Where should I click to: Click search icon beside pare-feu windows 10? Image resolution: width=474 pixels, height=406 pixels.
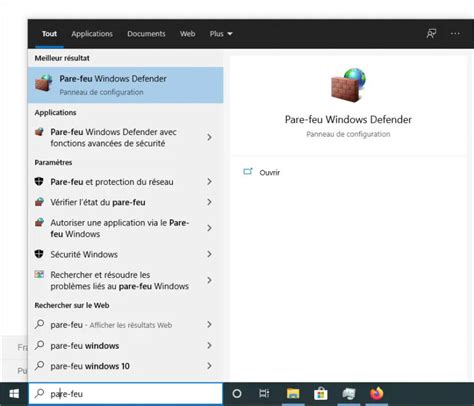pyautogui.click(x=39, y=366)
